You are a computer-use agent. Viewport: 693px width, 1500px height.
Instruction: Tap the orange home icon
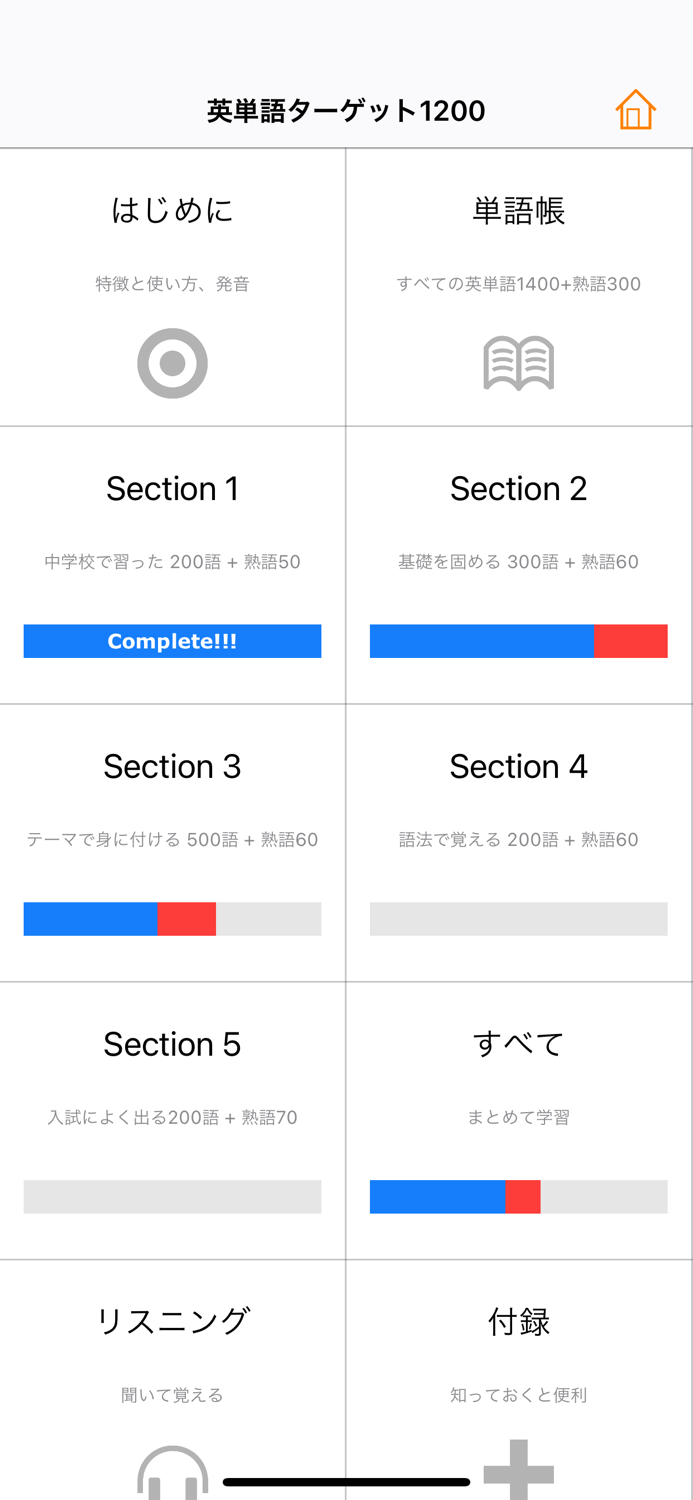tap(635, 110)
